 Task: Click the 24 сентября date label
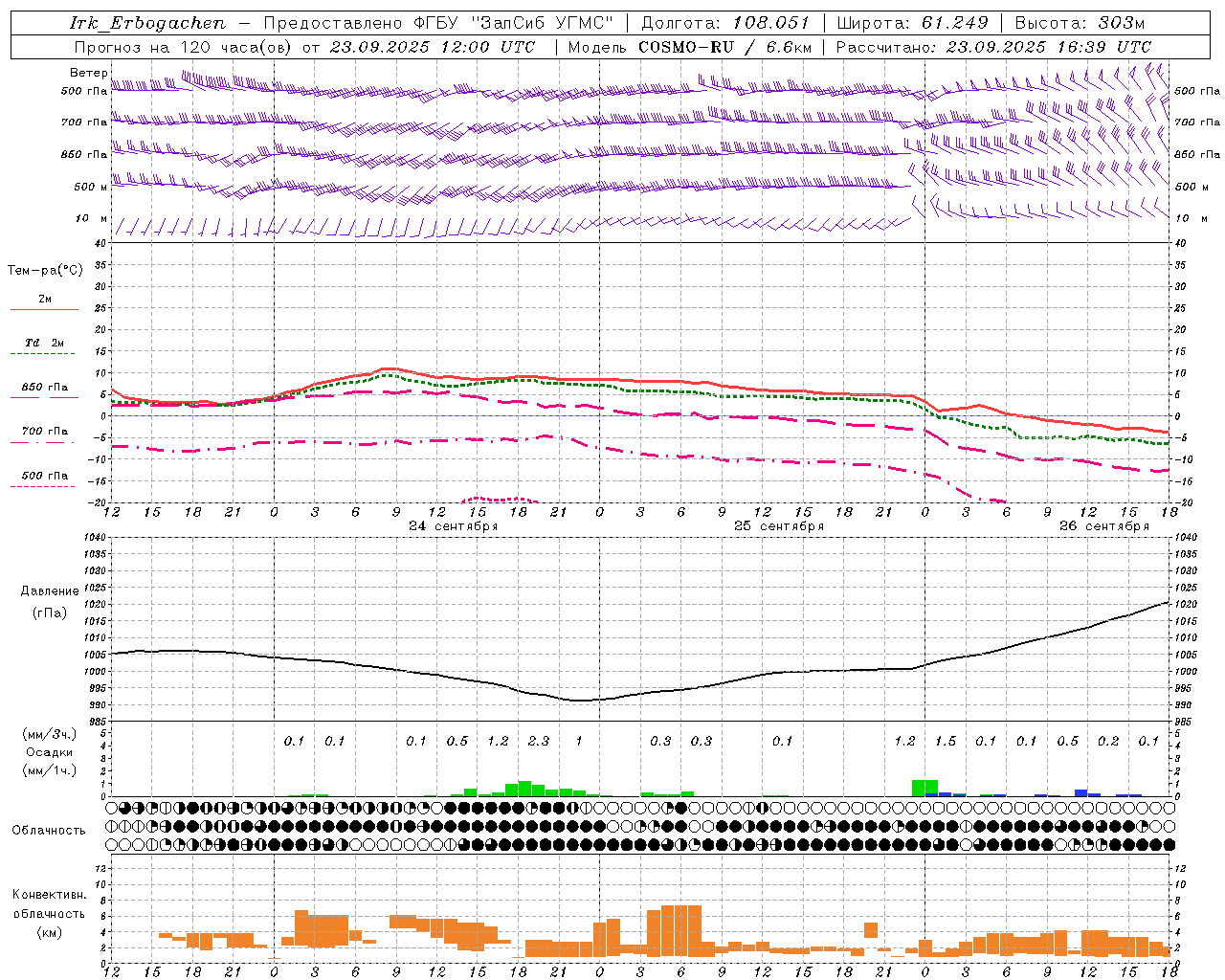click(x=453, y=526)
